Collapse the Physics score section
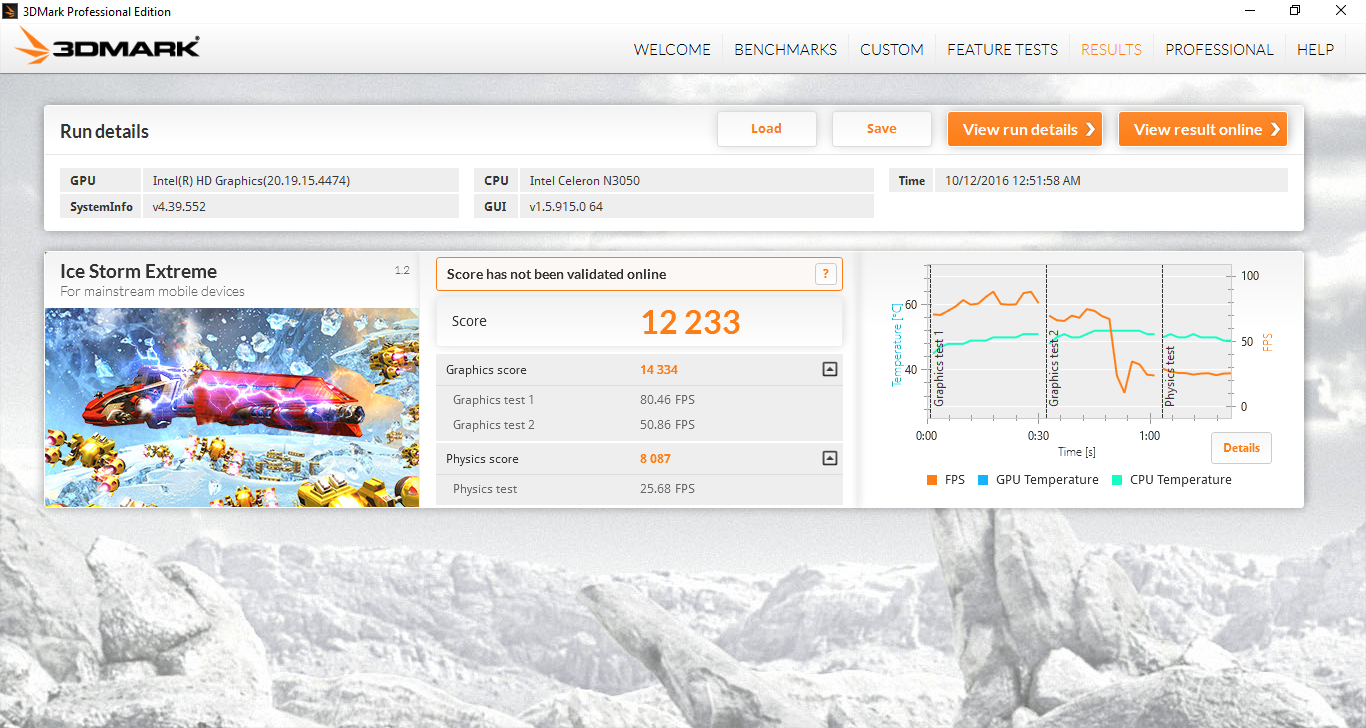This screenshot has width=1366, height=728. [829, 458]
